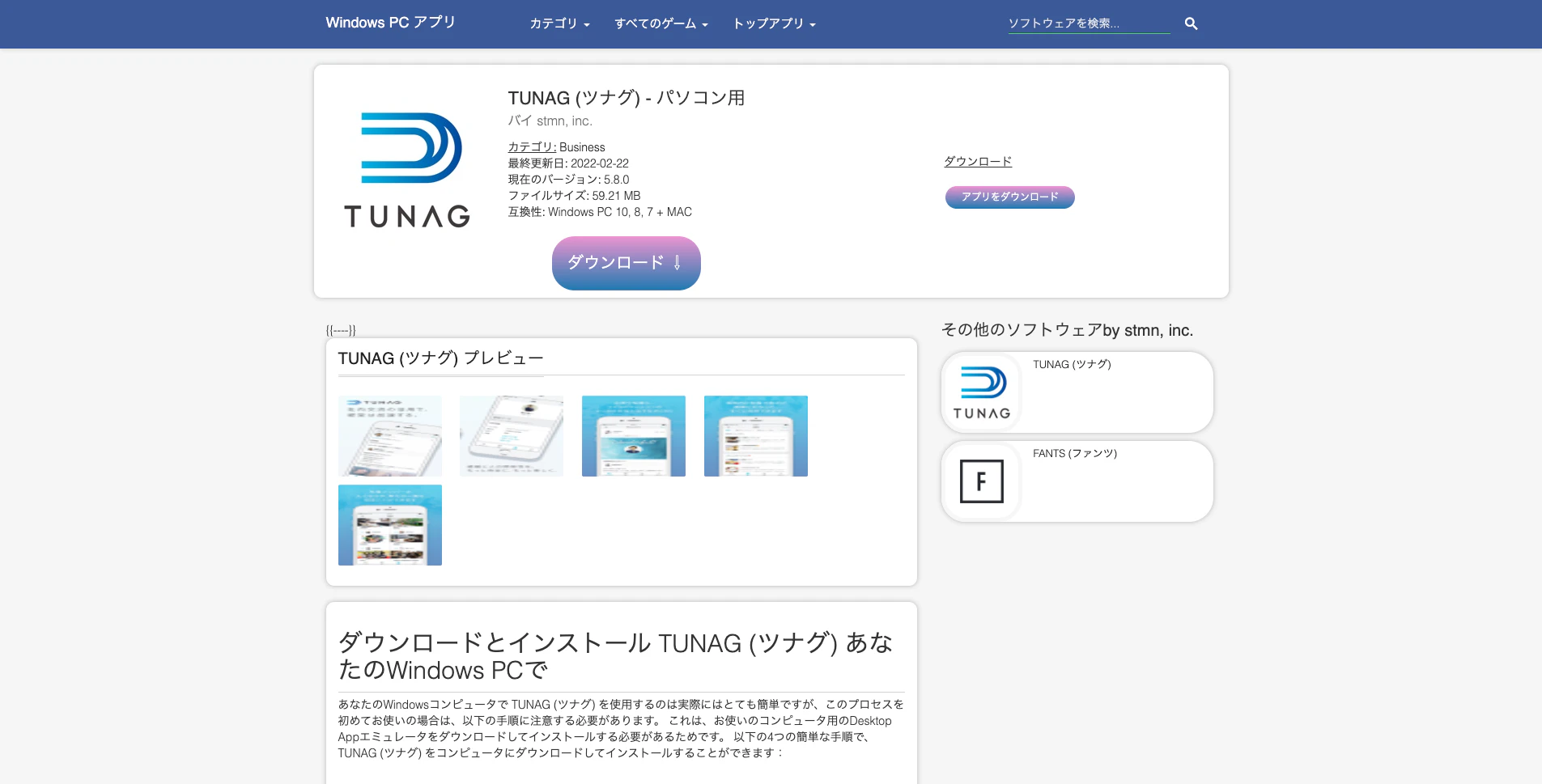Expand the トップアプリ dropdown menu
The width and height of the screenshot is (1542, 784).
(774, 23)
